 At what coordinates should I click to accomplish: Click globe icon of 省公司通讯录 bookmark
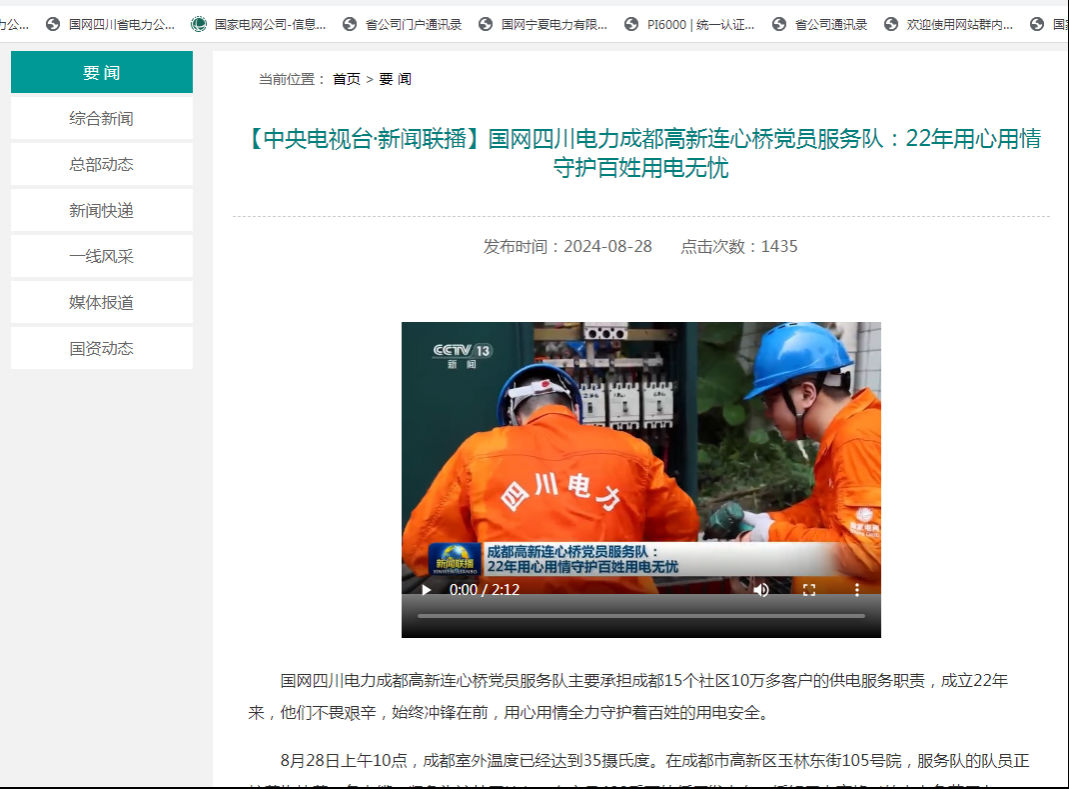pyautogui.click(x=779, y=25)
